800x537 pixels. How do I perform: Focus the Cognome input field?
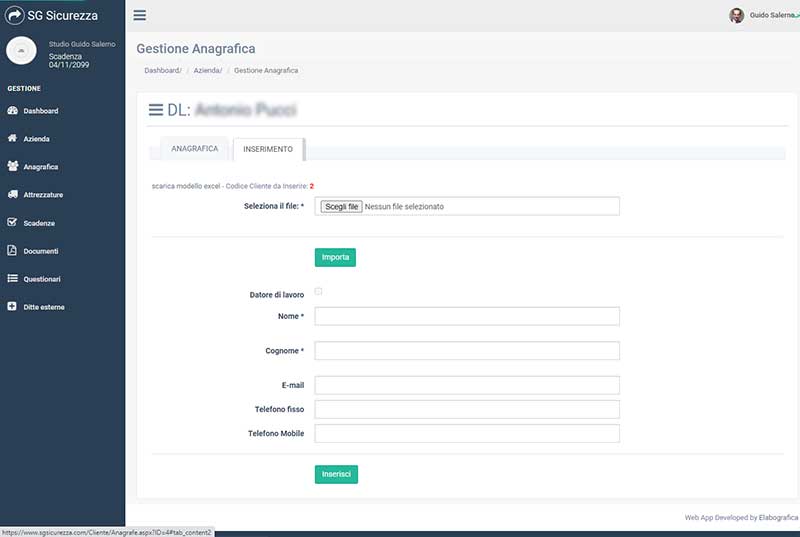[467, 351]
